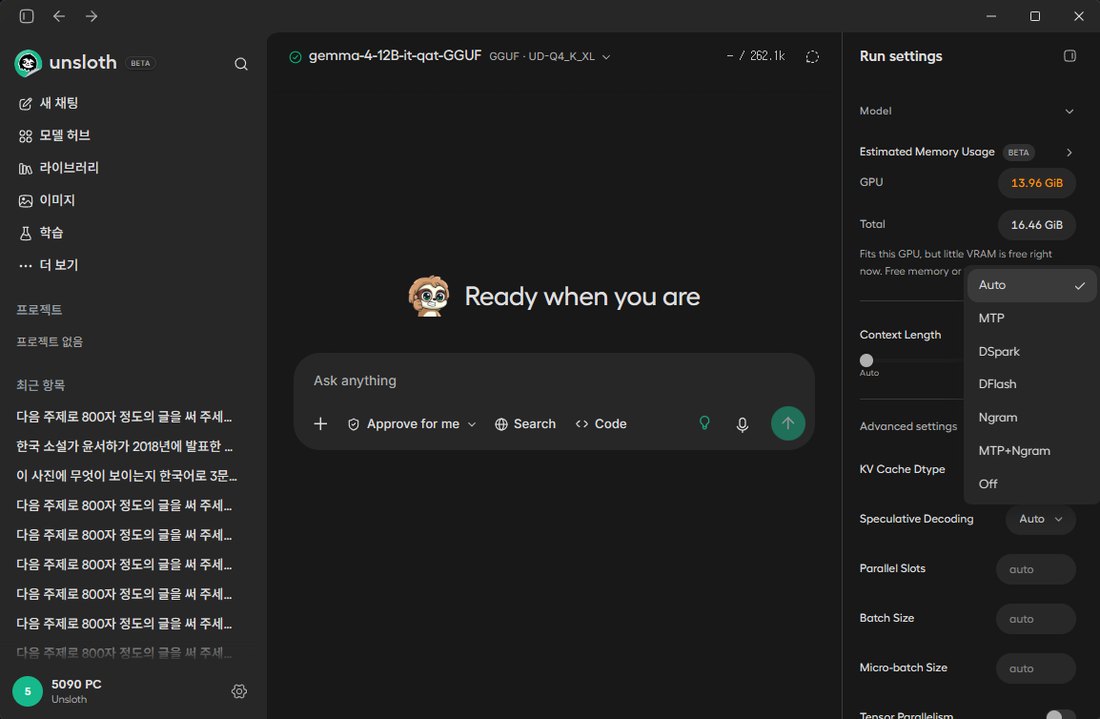Open the settings gear beside 5090 PC

tap(239, 692)
